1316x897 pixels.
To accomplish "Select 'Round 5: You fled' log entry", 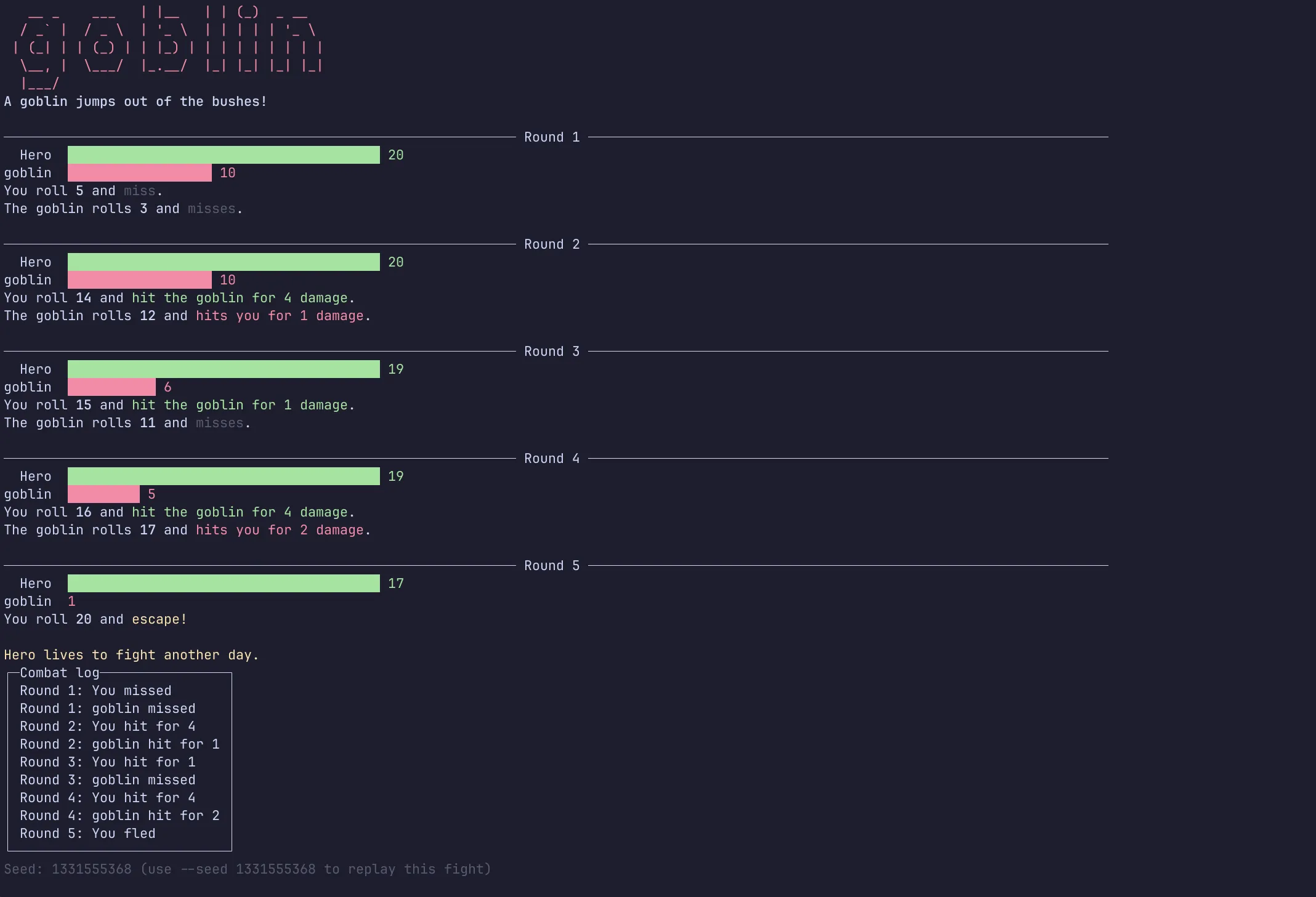I will (x=87, y=834).
